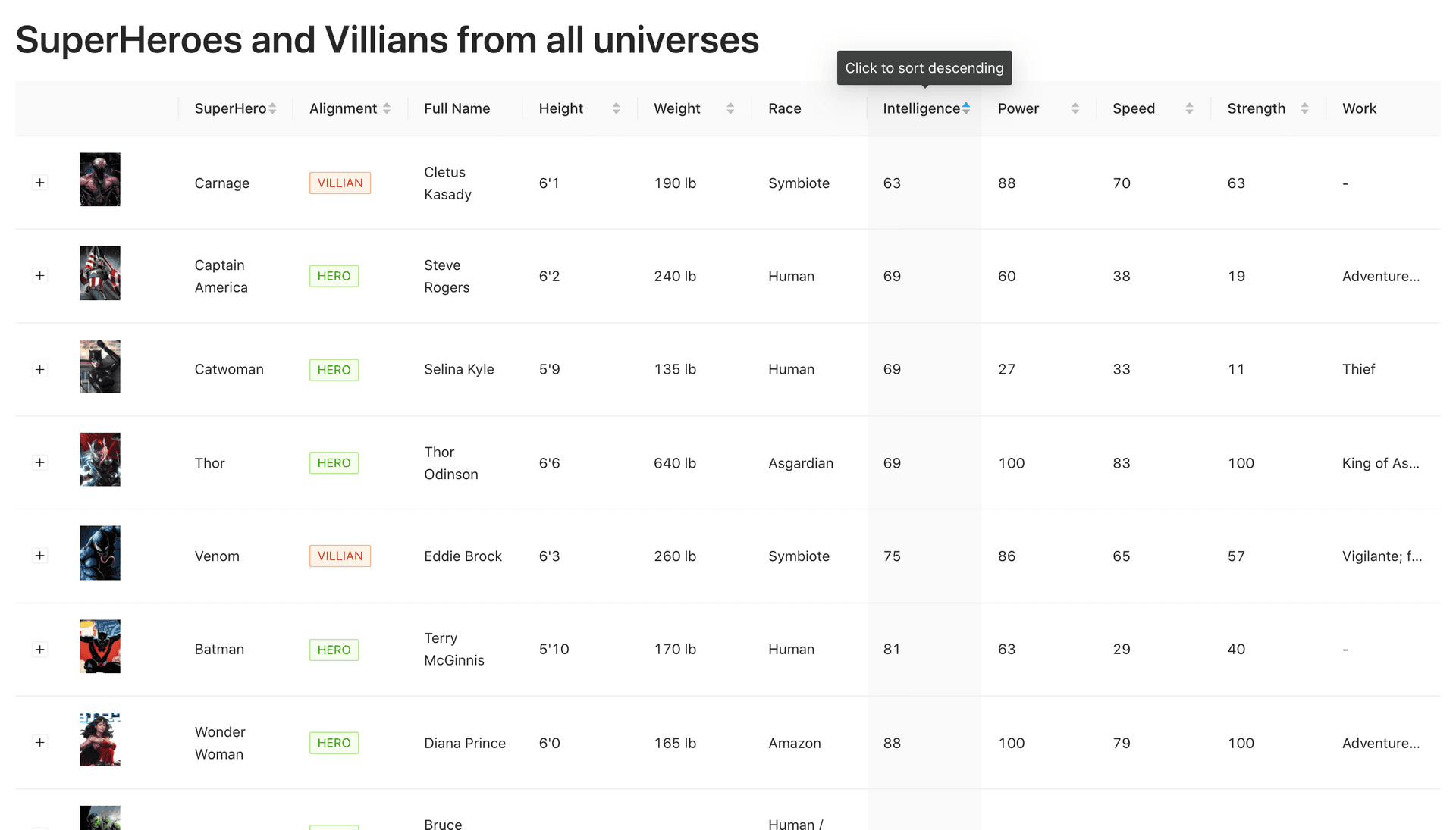The image size is (1456, 830).
Task: Expand the Thor row details
Action: (40, 462)
